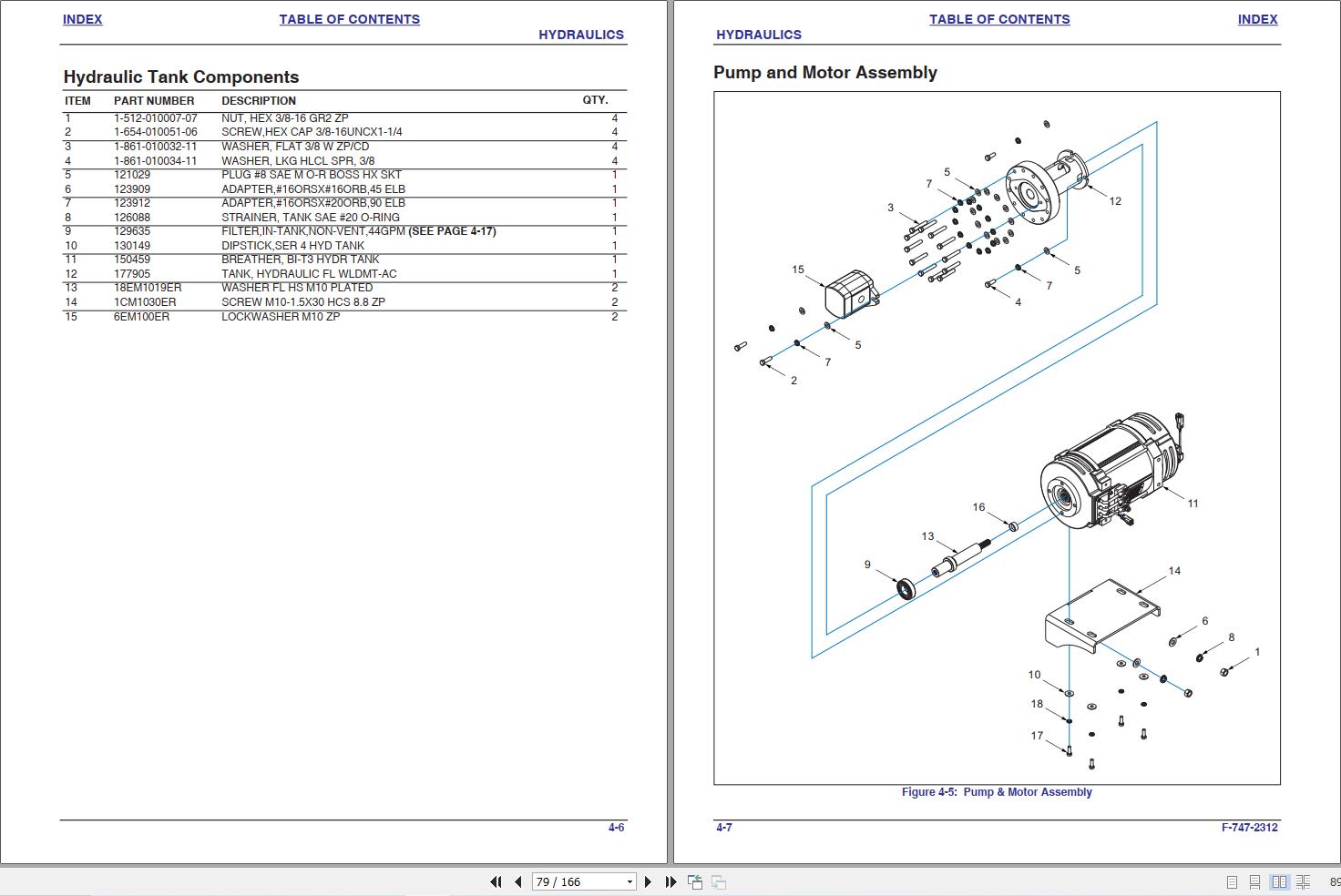Click callout 16 near the motor shaft bushing
This screenshot has width=1341, height=896.
[x=978, y=507]
